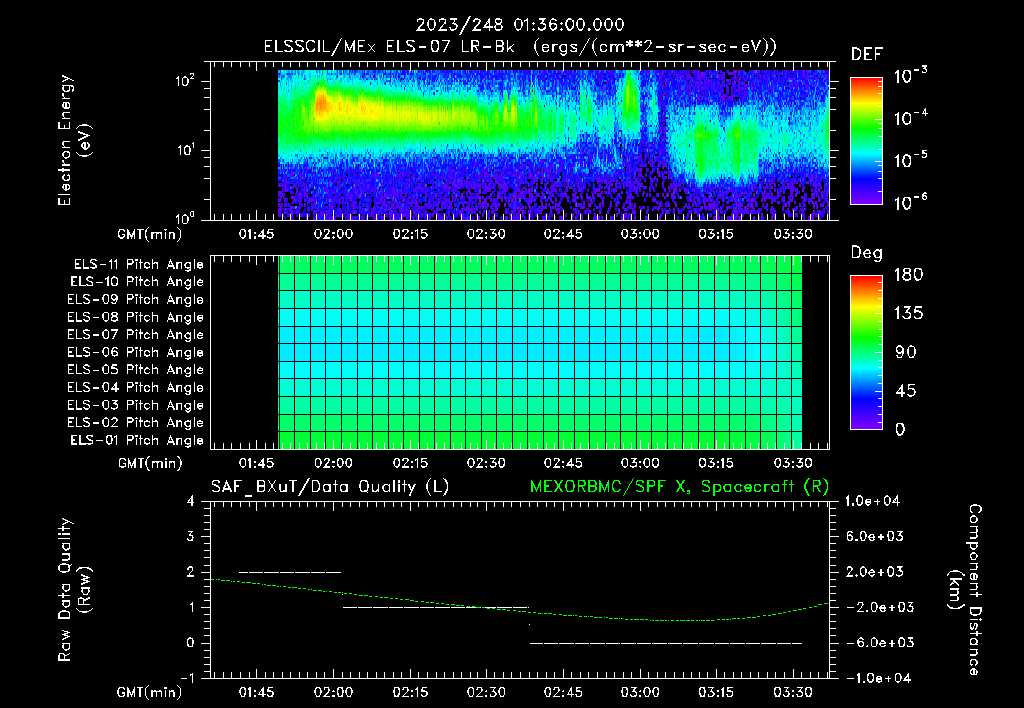Click GMT(min) label under the electron spectrogram

(x=150, y=234)
